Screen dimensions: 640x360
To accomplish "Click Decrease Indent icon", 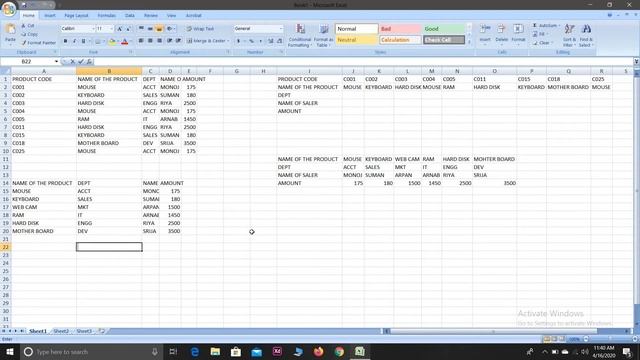I will [169, 41].
